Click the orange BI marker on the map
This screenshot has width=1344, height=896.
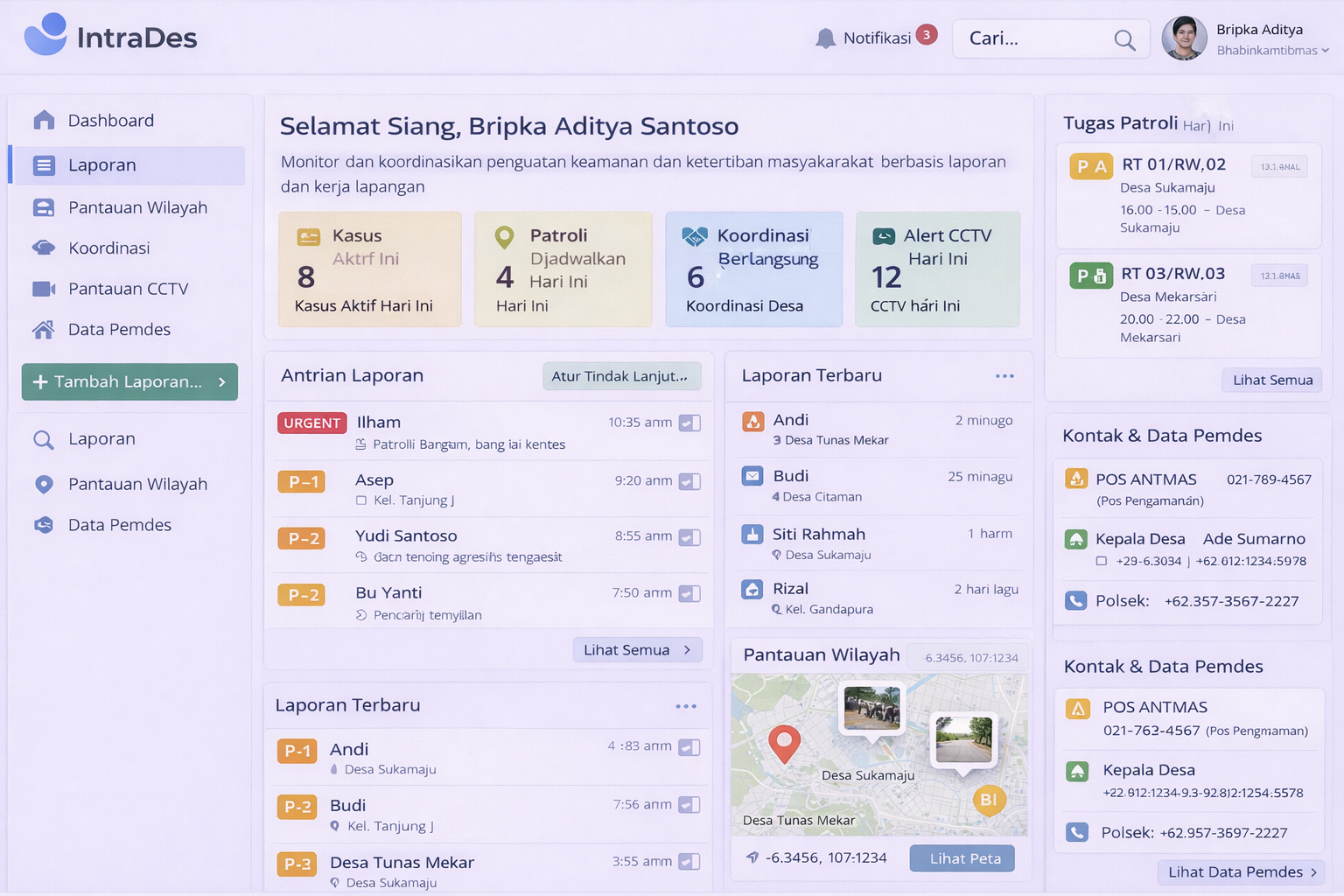[989, 800]
